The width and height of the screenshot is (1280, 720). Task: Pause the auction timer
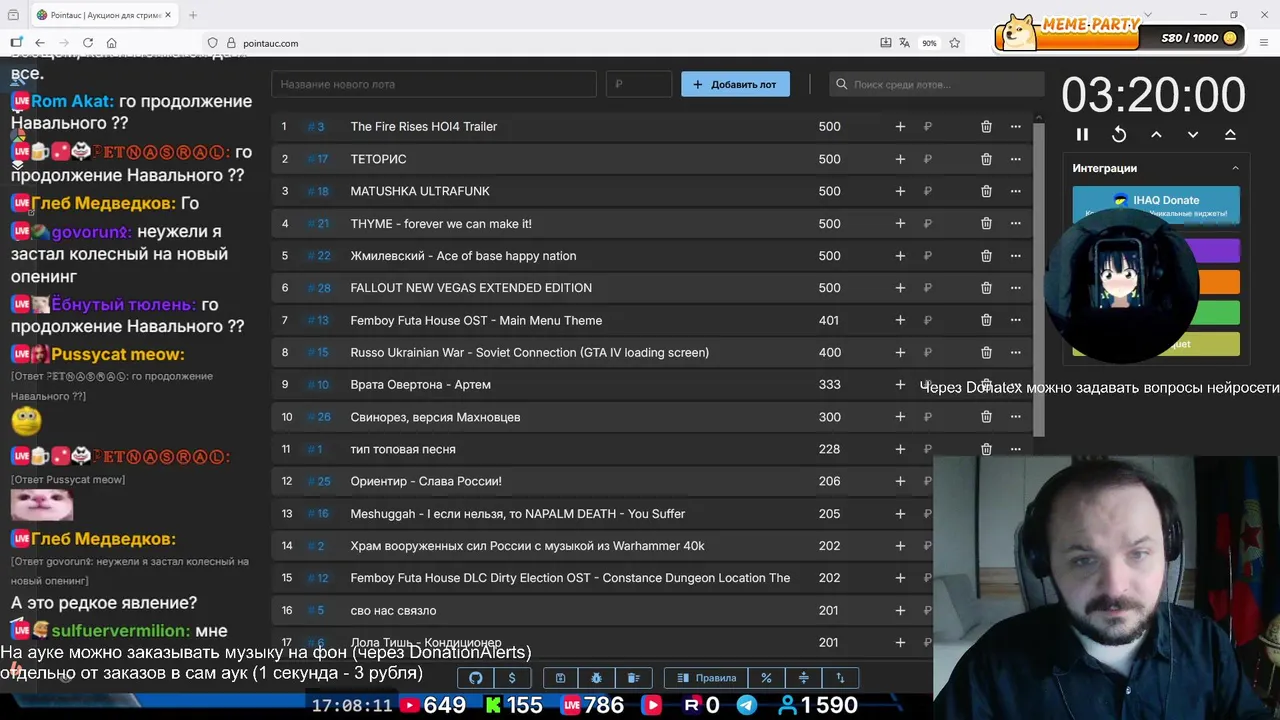1082,134
